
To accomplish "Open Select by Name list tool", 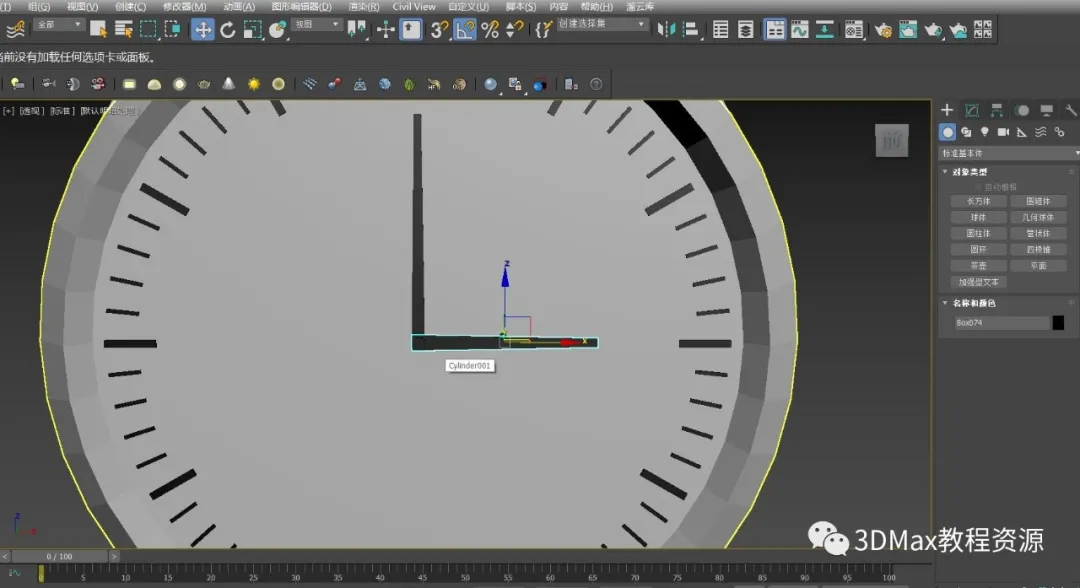I will pos(124,30).
